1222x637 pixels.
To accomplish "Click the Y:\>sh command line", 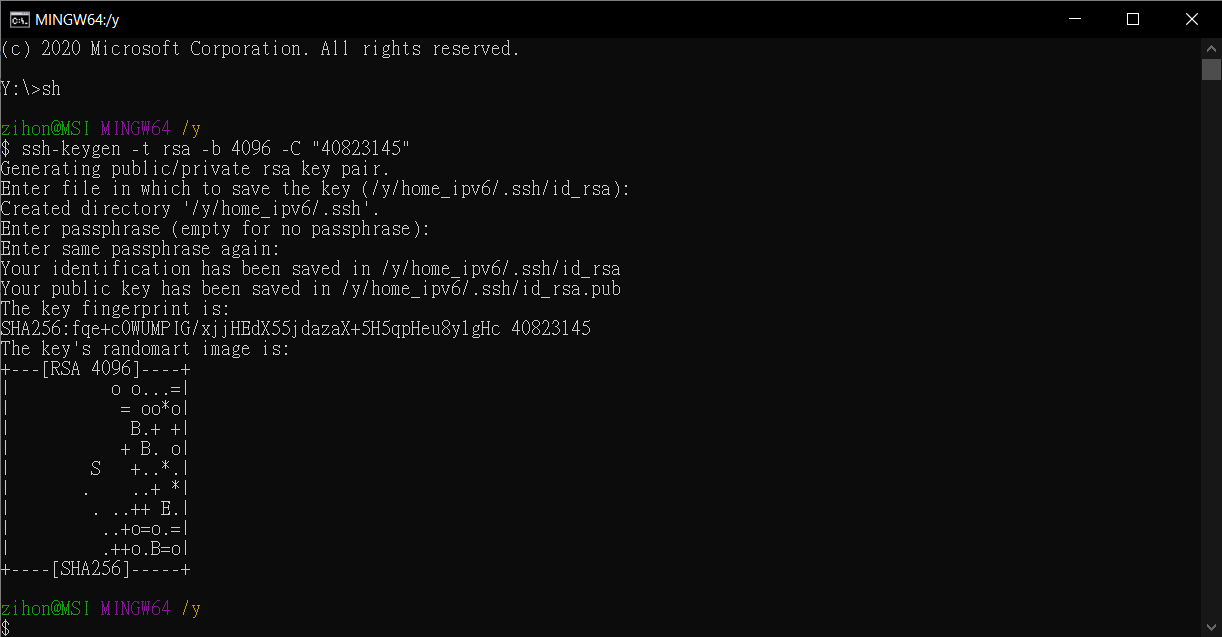I will (x=31, y=89).
